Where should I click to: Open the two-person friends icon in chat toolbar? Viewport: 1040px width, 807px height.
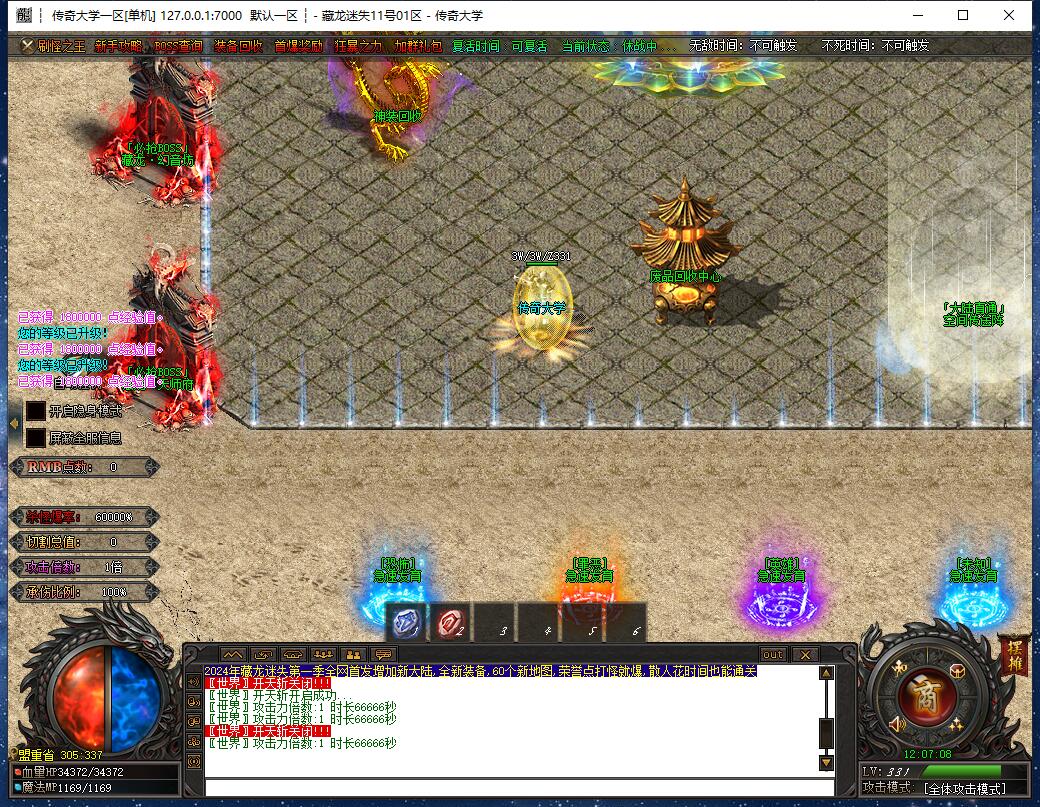[354, 654]
